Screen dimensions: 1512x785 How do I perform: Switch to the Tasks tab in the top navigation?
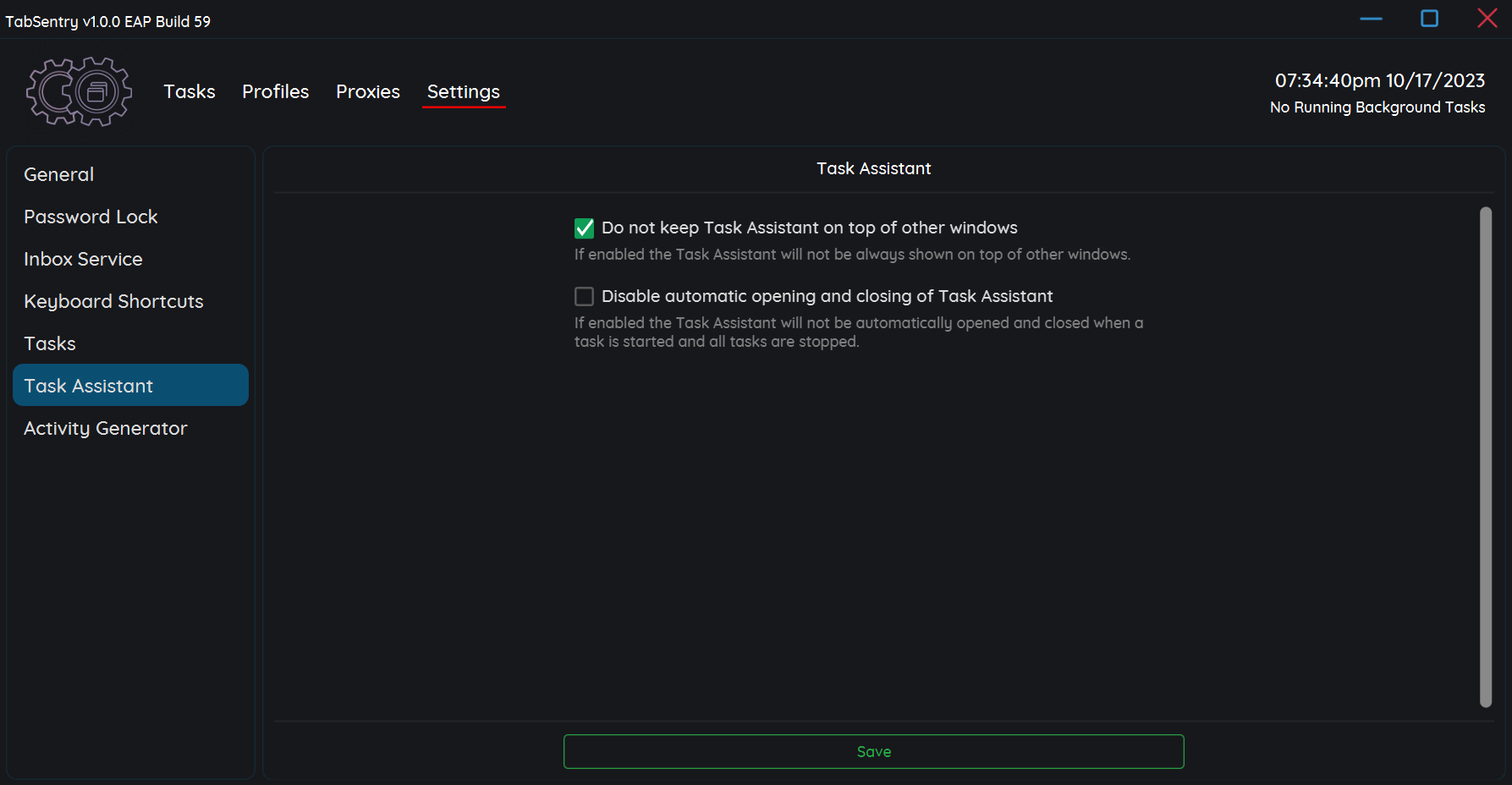(x=190, y=91)
